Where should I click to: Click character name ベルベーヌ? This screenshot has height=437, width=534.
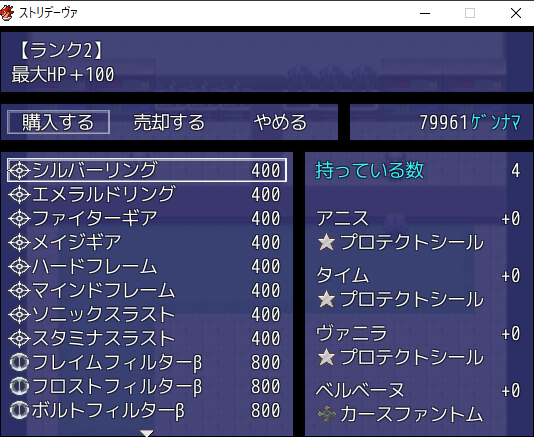(x=360, y=390)
